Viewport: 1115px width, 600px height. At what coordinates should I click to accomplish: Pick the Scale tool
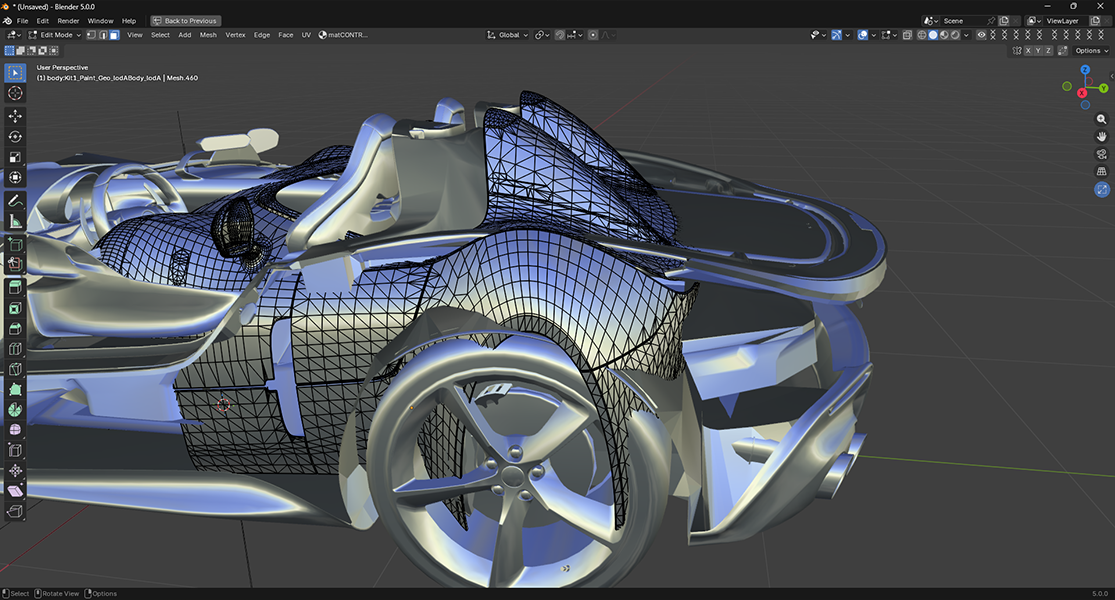[15, 157]
